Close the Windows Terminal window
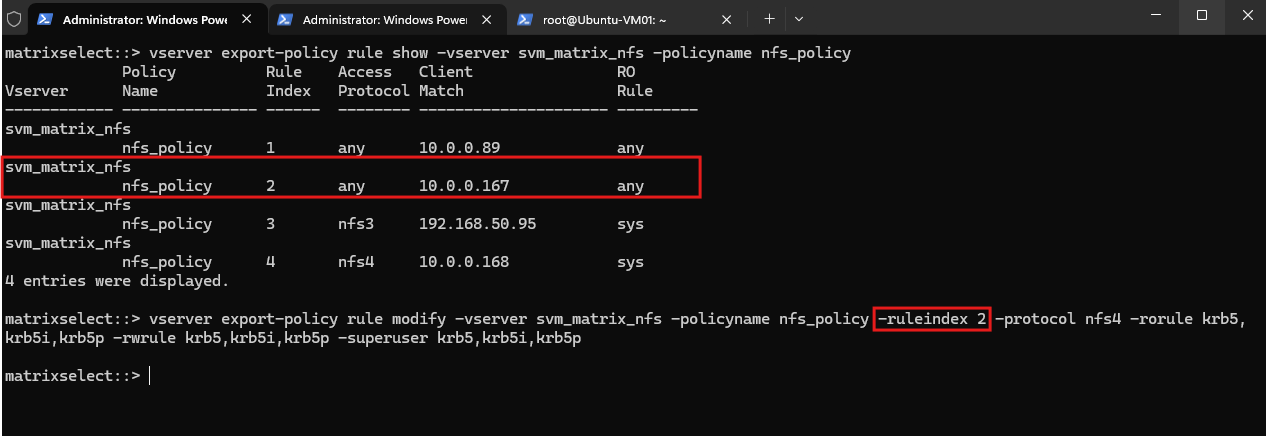This screenshot has height=436, width=1266. pos(1245,15)
